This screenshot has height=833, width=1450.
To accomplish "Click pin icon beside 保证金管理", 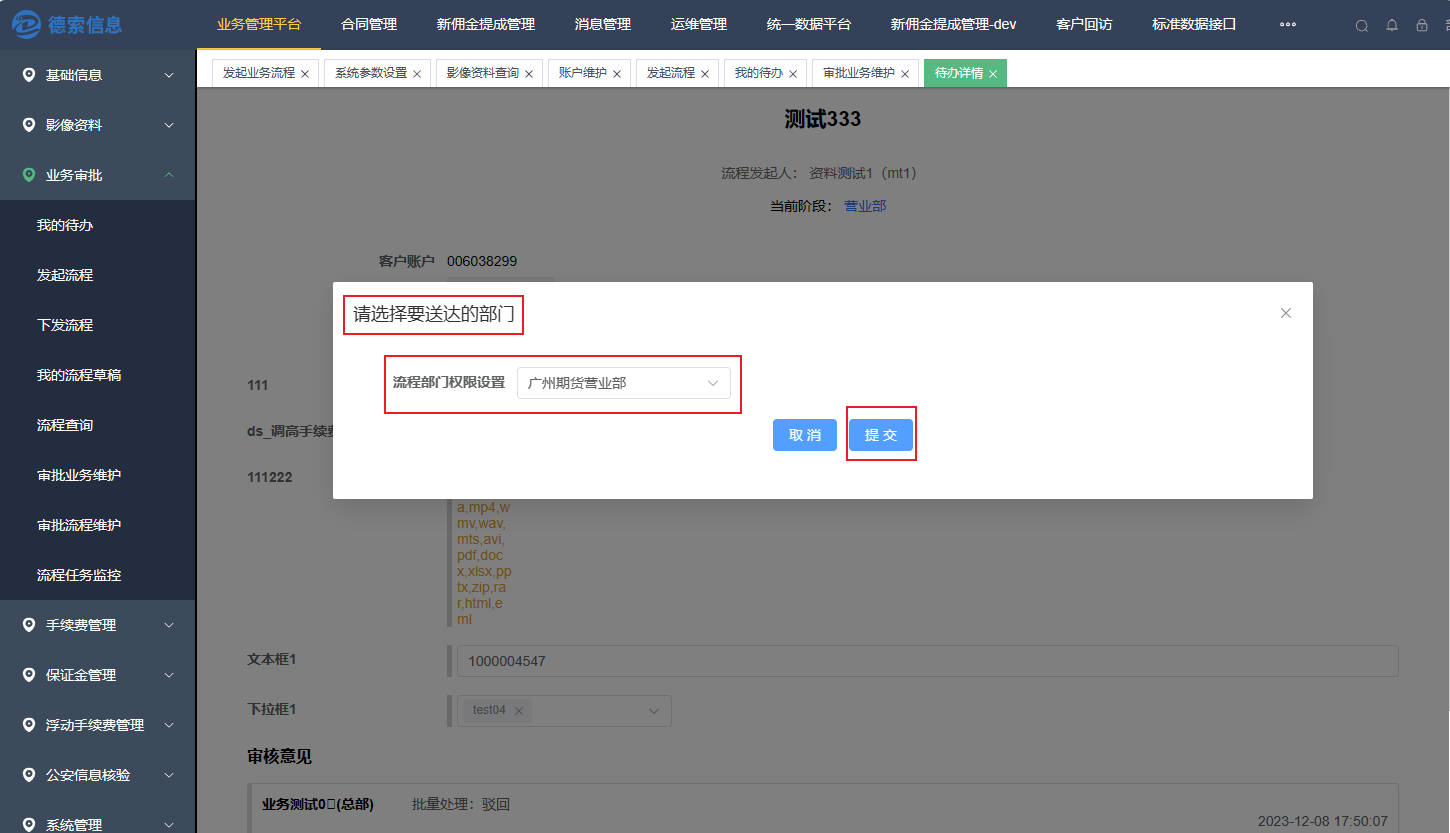I will [29, 674].
